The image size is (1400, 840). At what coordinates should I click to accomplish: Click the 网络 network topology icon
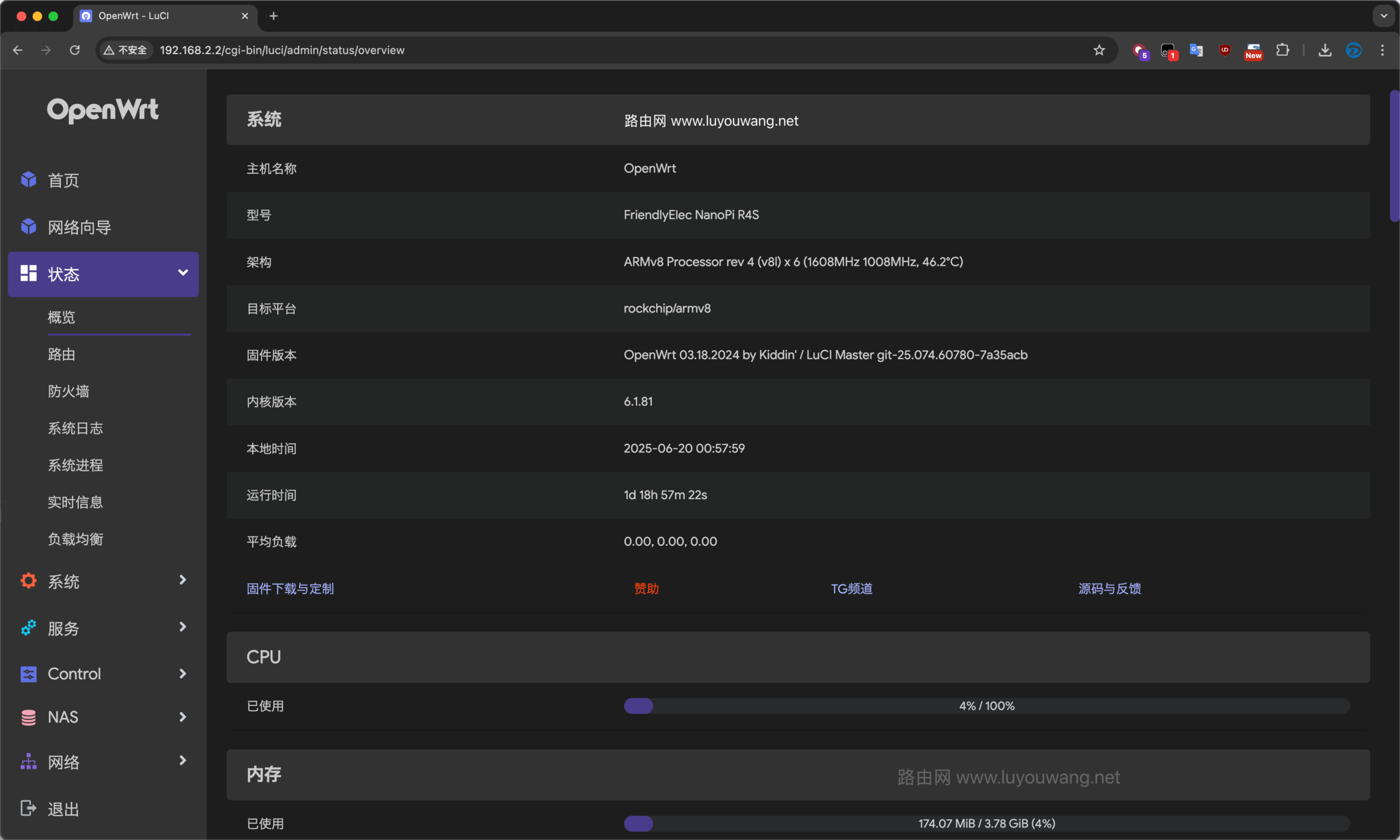[x=28, y=762]
